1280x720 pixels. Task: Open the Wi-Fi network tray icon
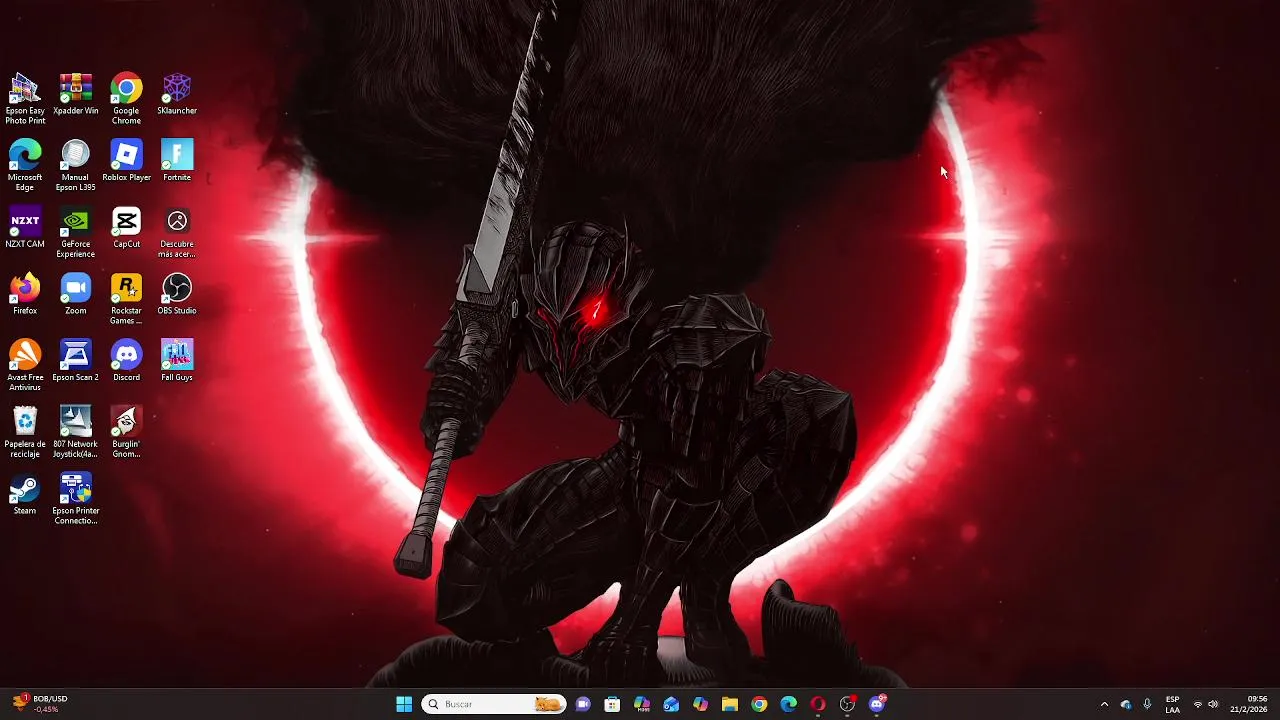point(1198,704)
